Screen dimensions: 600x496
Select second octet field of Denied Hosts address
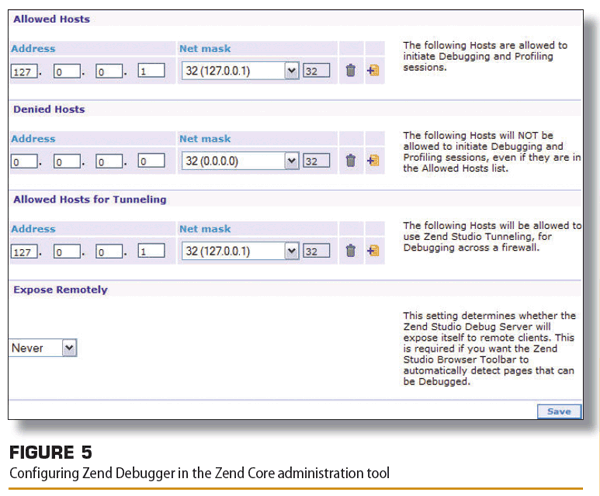pos(66,162)
